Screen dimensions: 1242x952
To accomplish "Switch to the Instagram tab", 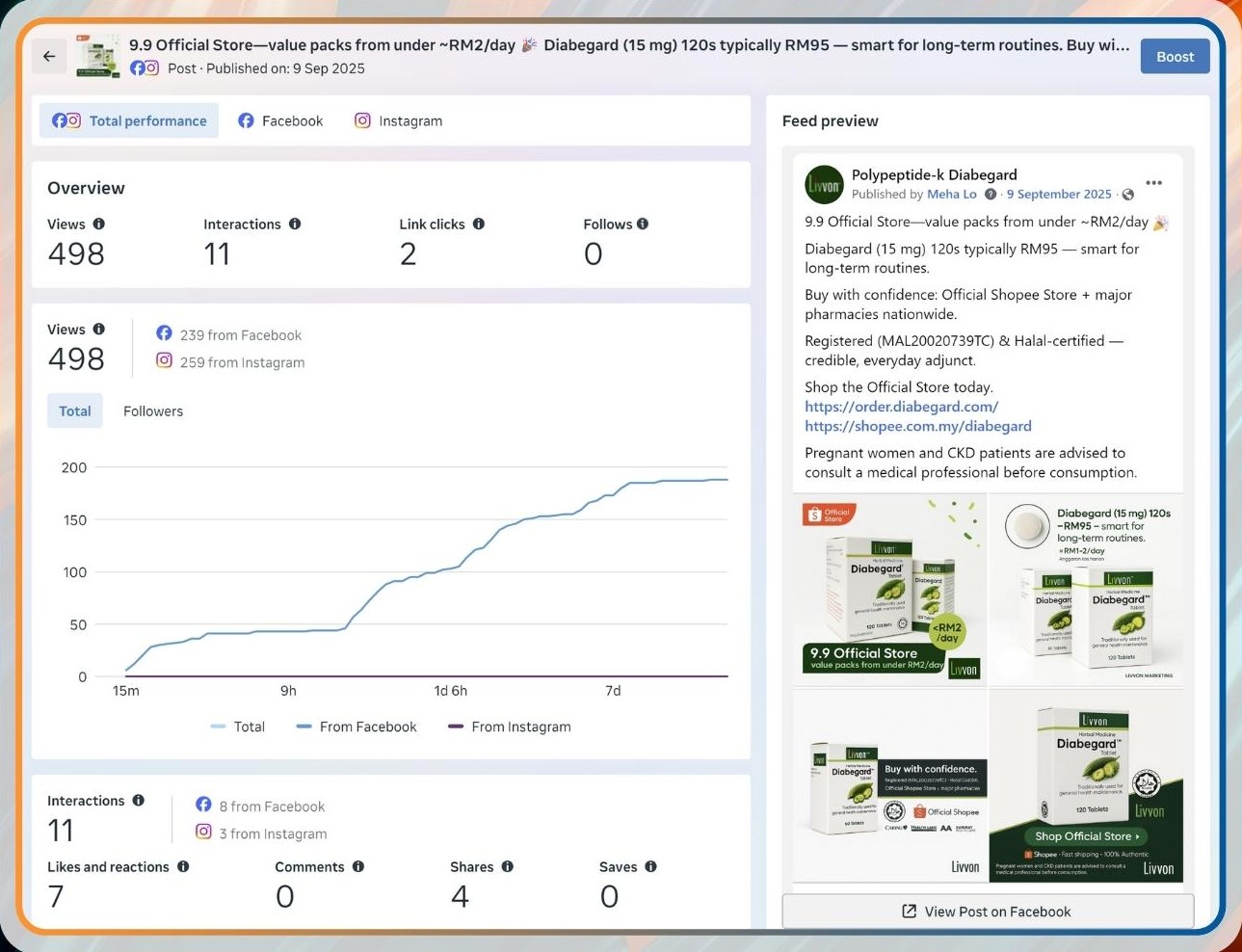I will 398,120.
